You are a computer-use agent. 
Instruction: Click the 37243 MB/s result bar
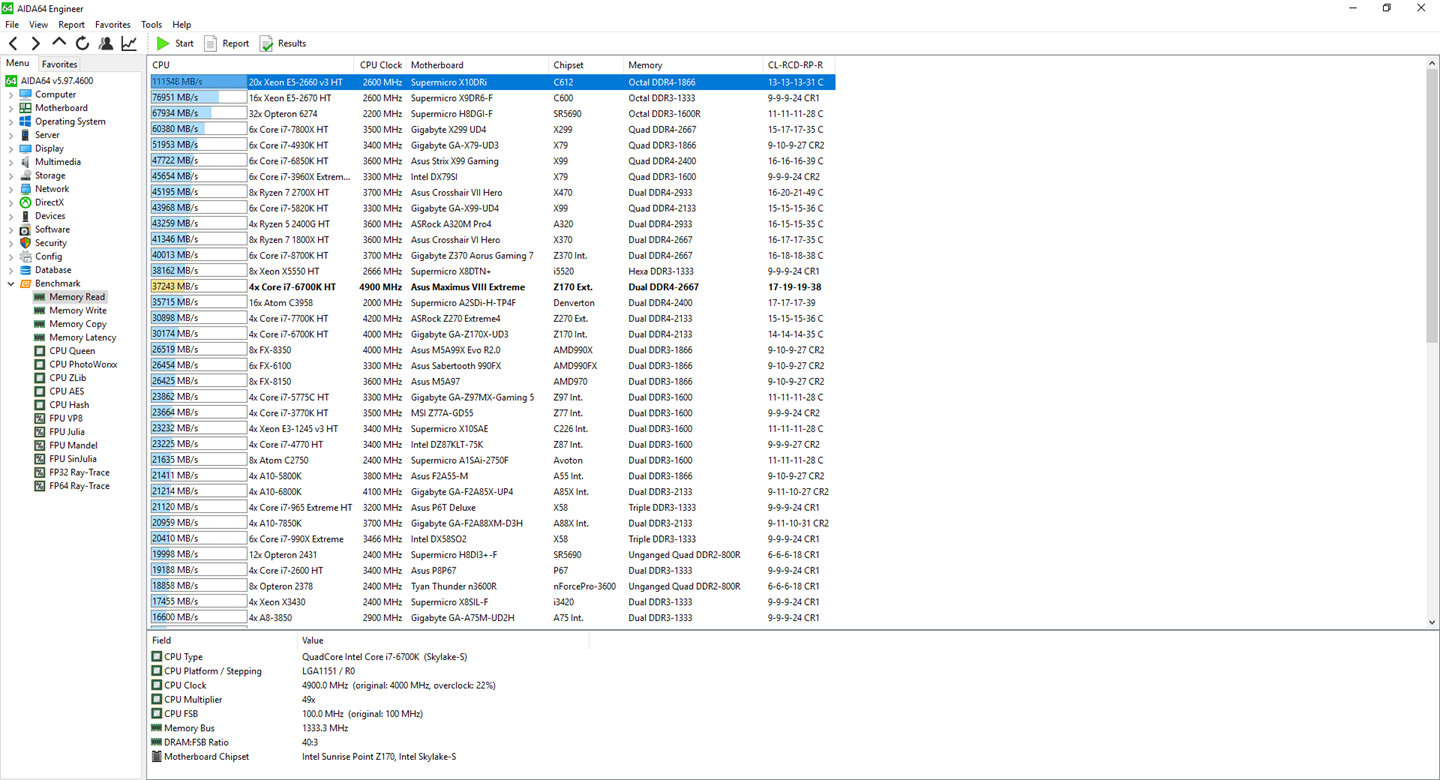(x=198, y=287)
